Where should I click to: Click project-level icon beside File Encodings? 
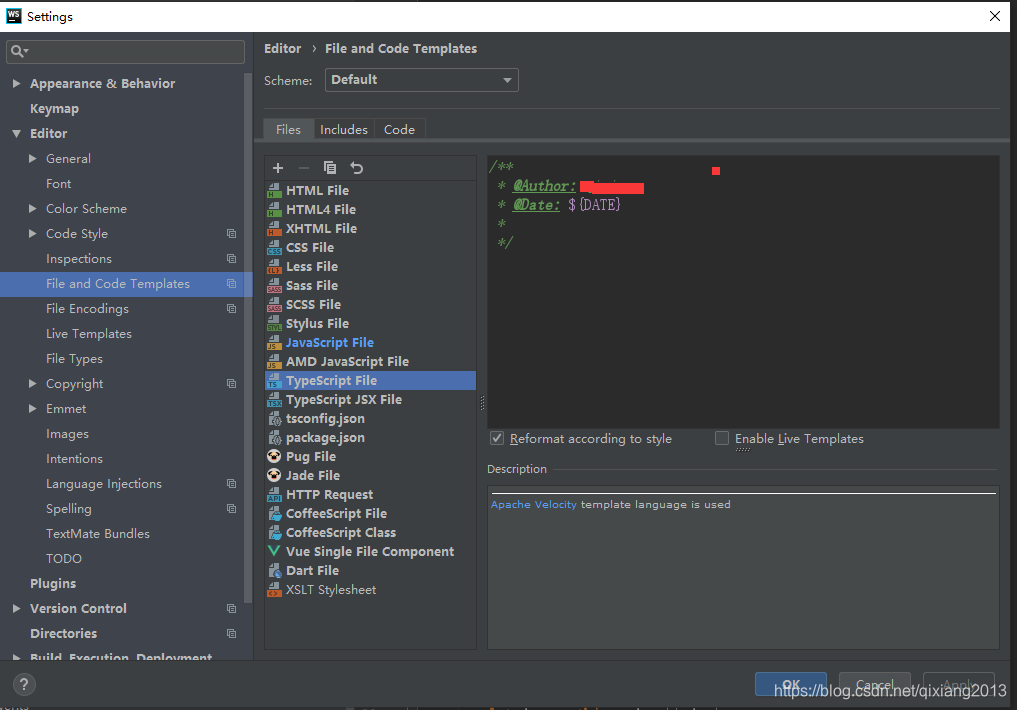click(x=232, y=309)
